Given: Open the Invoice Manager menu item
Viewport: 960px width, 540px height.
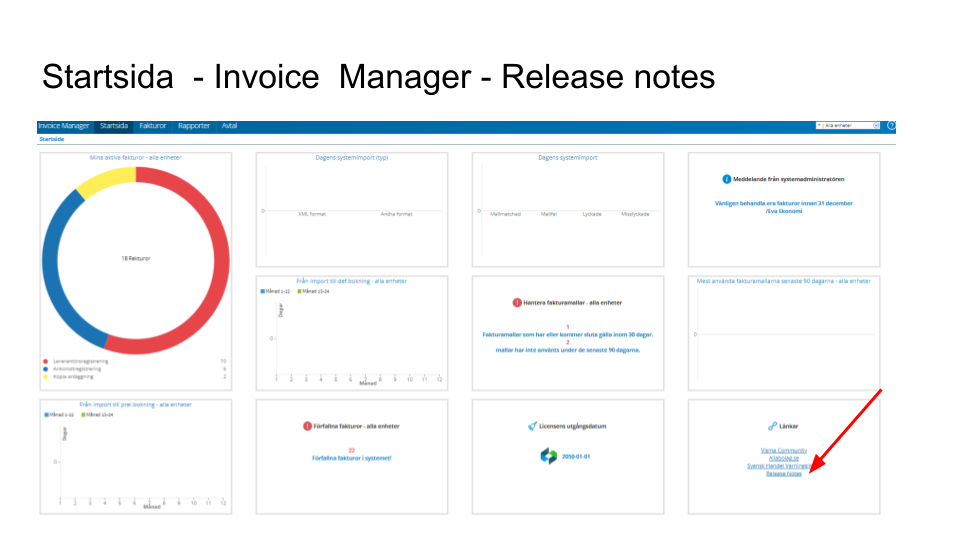Looking at the screenshot, I should pyautogui.click(x=64, y=126).
